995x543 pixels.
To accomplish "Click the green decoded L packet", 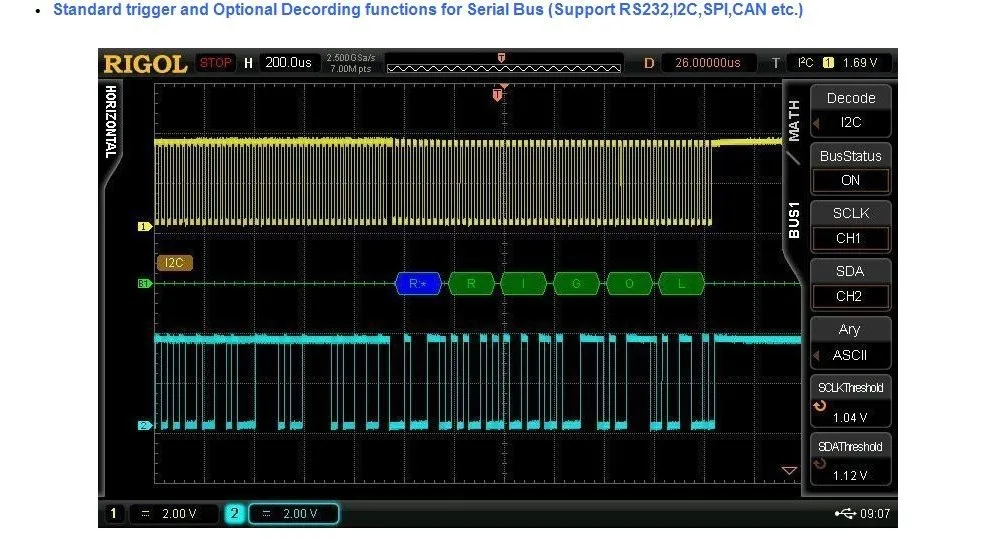I will 682,284.
